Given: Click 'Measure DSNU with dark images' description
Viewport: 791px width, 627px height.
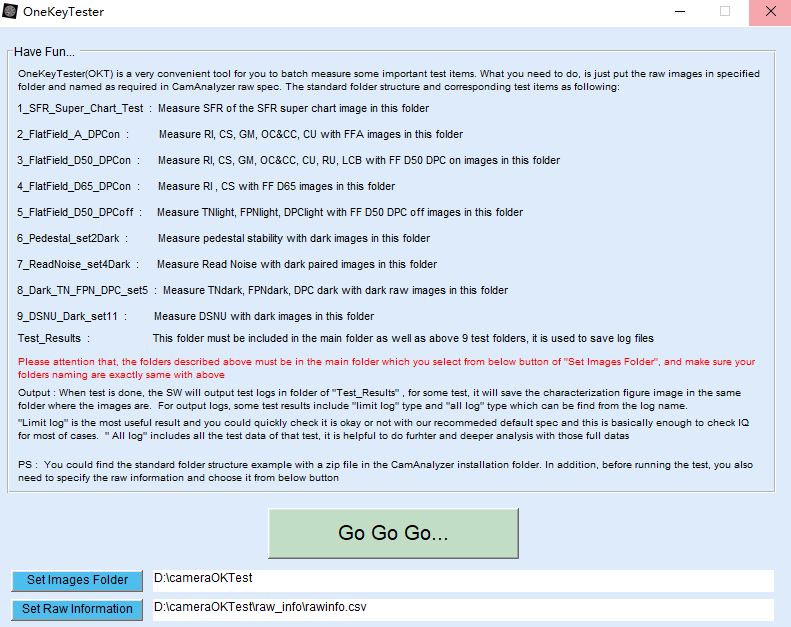Looking at the screenshot, I should (264, 317).
